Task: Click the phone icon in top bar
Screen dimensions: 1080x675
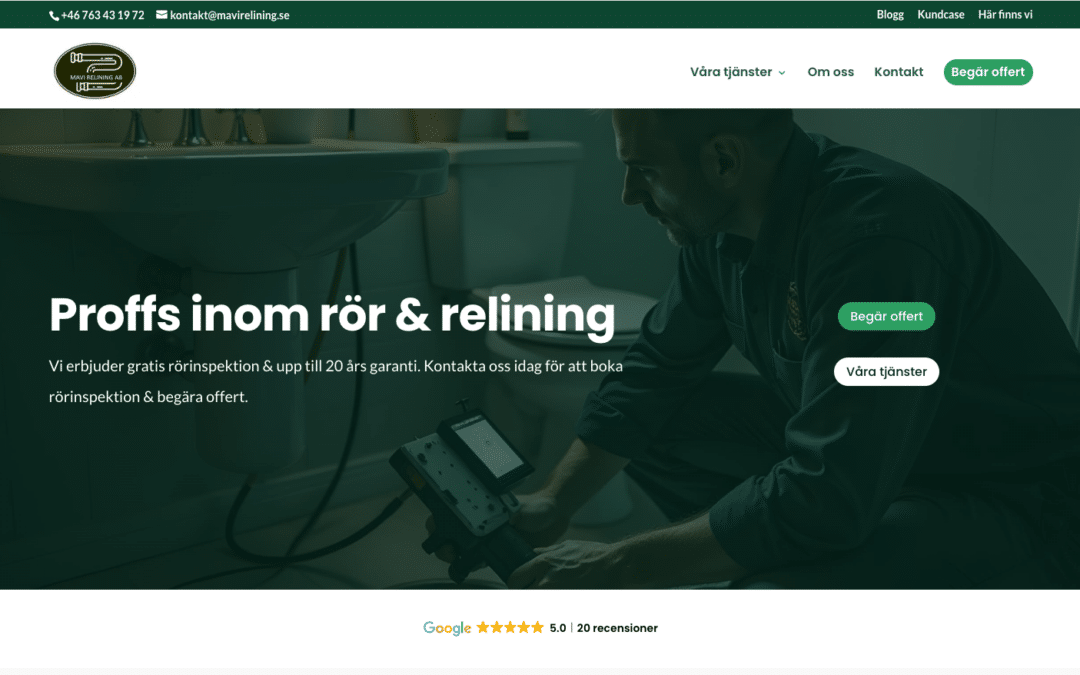Action: point(54,15)
